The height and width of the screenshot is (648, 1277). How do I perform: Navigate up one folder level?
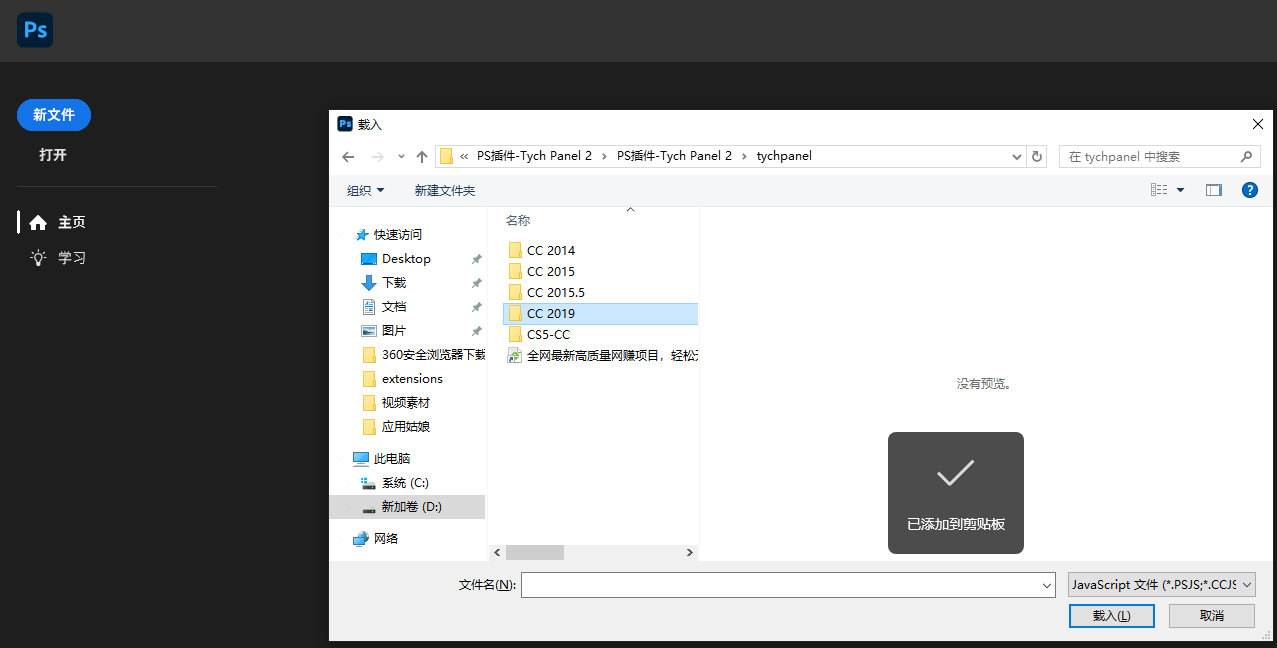pos(422,157)
